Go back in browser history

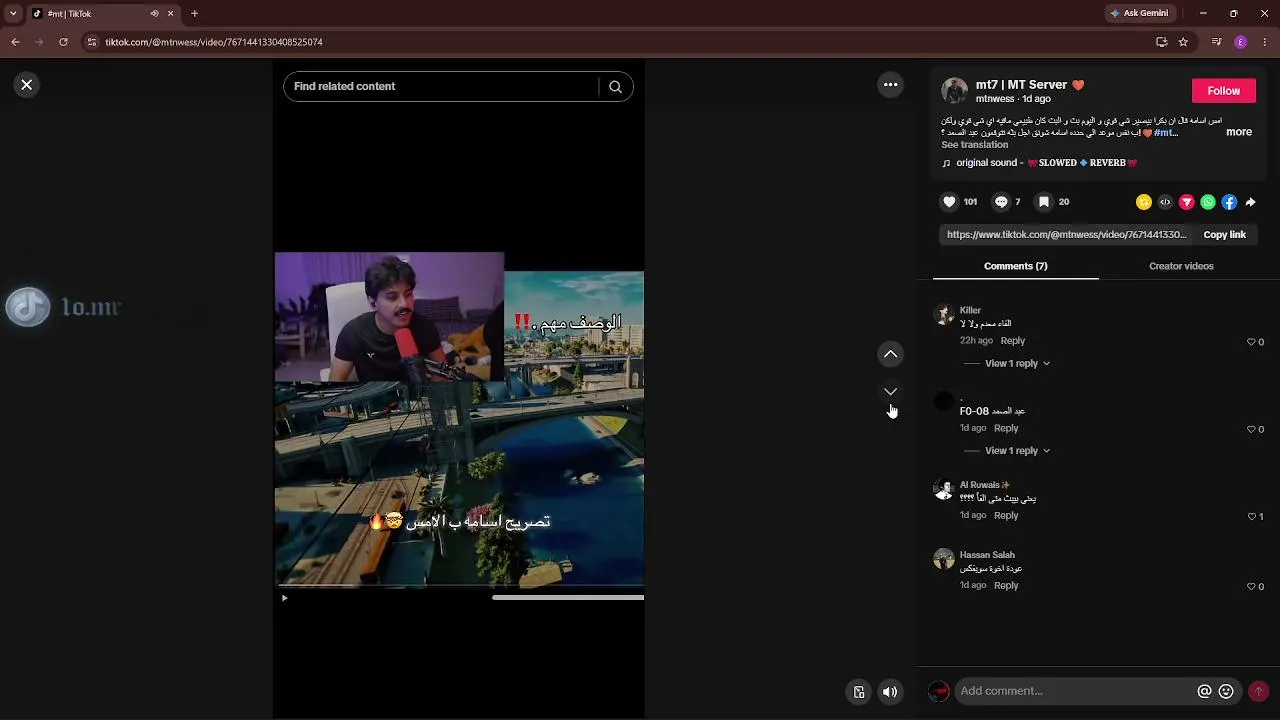(15, 42)
